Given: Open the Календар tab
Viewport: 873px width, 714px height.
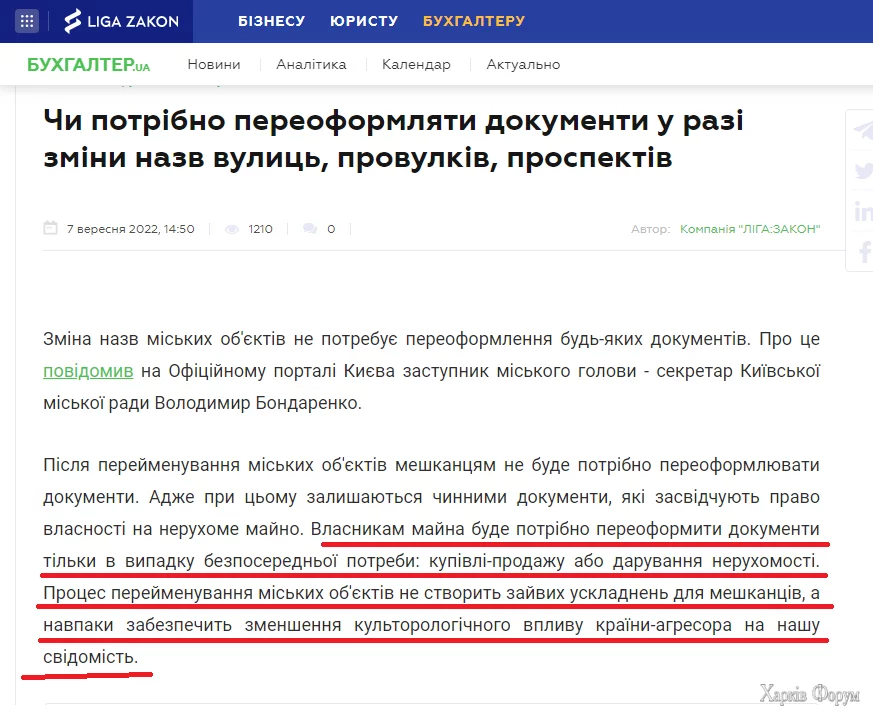Looking at the screenshot, I should tap(416, 65).
